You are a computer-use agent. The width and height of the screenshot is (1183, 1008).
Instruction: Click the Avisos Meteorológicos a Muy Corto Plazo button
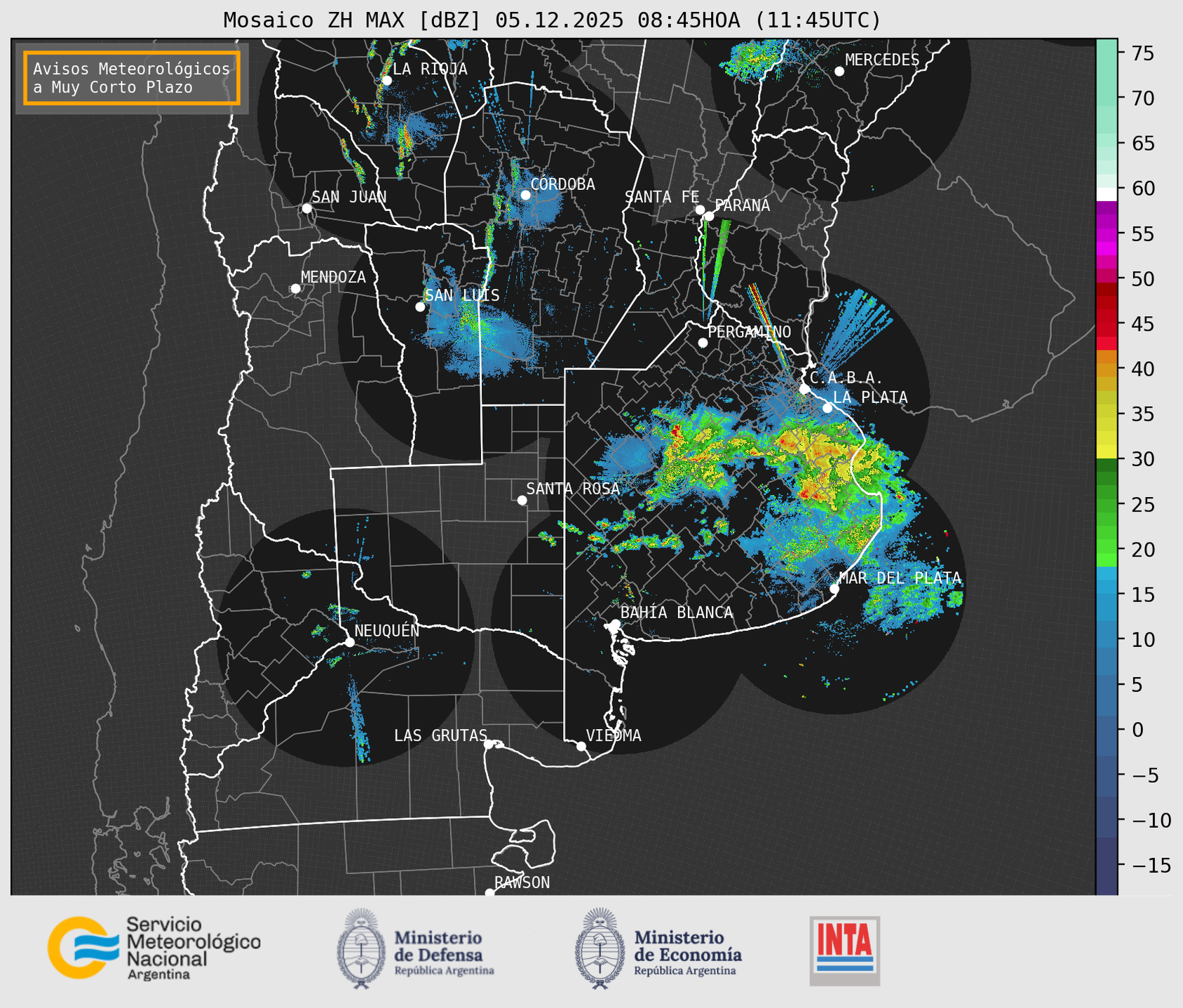click(132, 78)
